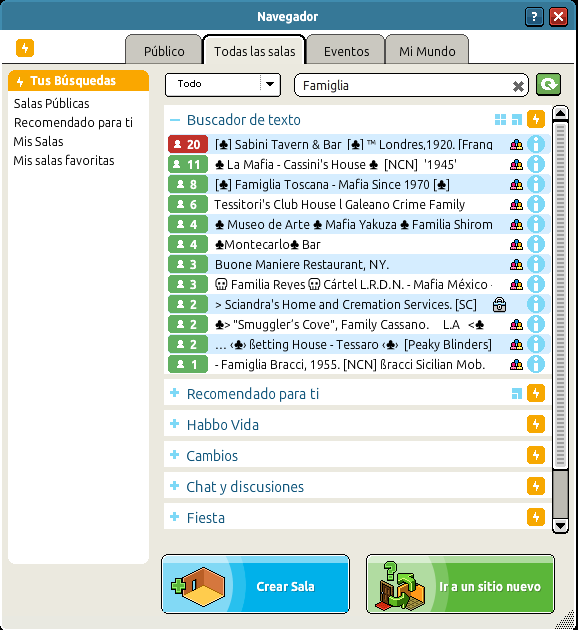Save Buscador de texto search with lightning icon
The height and width of the screenshot is (630, 578).
[536, 119]
